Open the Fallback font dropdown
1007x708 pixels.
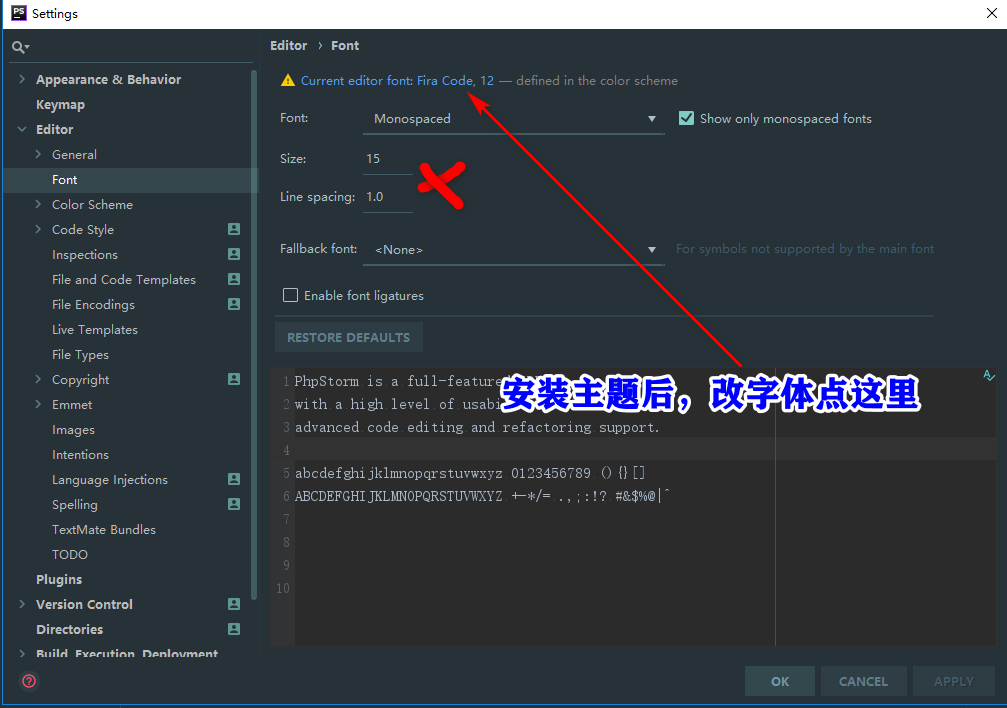coord(513,249)
